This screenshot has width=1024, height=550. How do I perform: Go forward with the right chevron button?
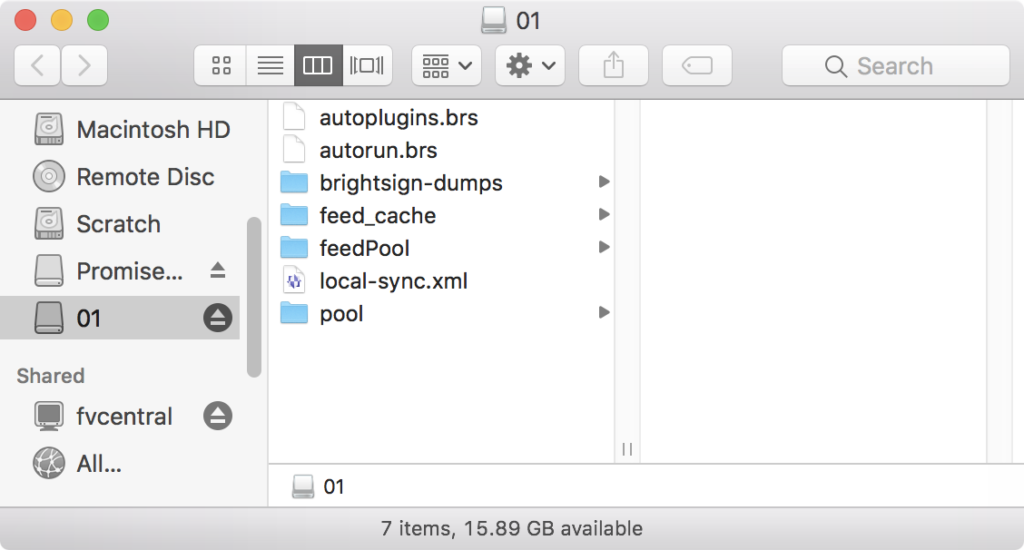click(x=84, y=65)
